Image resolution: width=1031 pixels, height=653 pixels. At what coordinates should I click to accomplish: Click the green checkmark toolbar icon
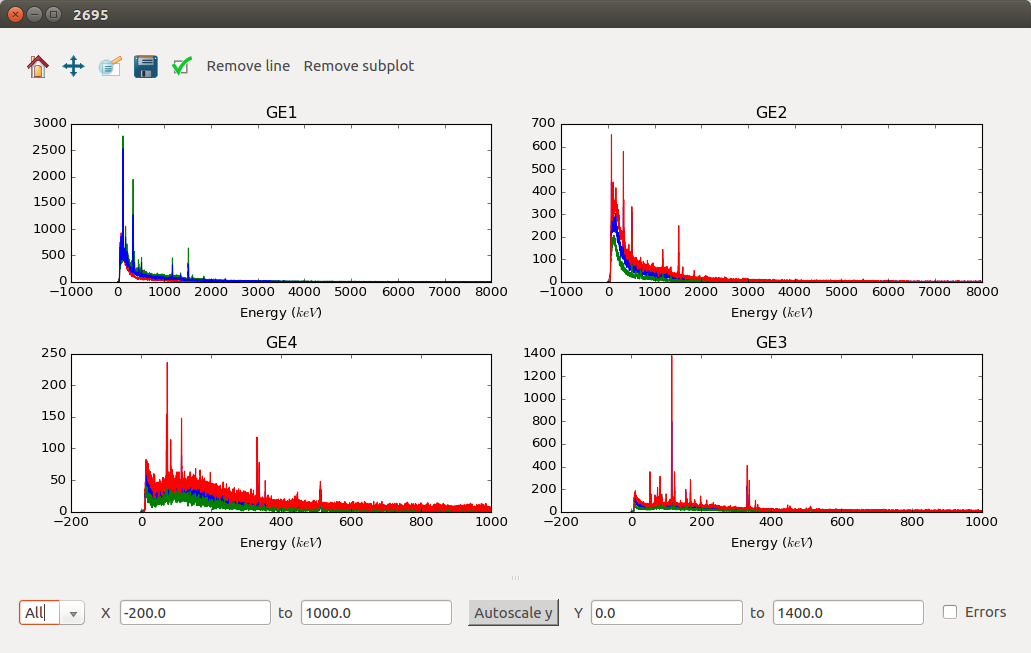182,67
